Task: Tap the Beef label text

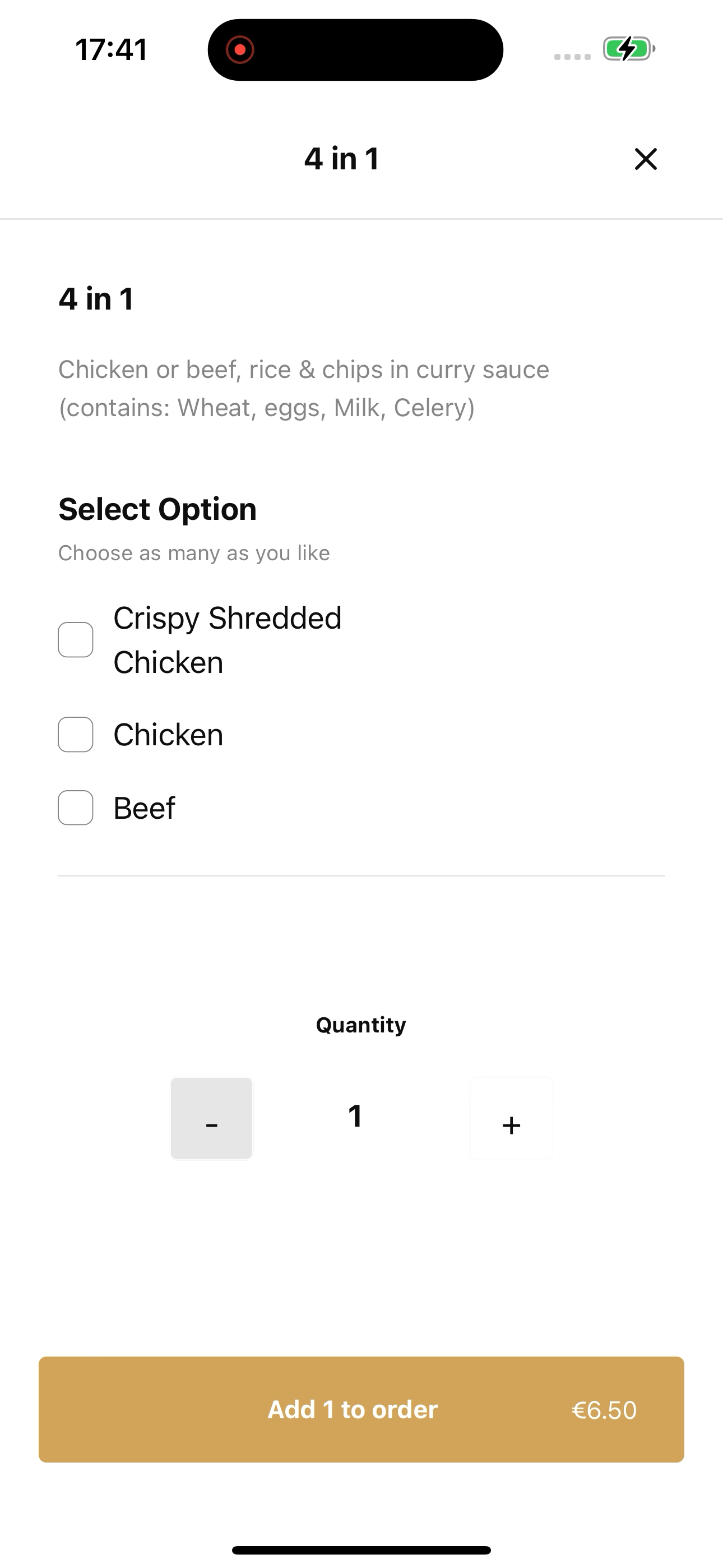Action: pyautogui.click(x=144, y=808)
